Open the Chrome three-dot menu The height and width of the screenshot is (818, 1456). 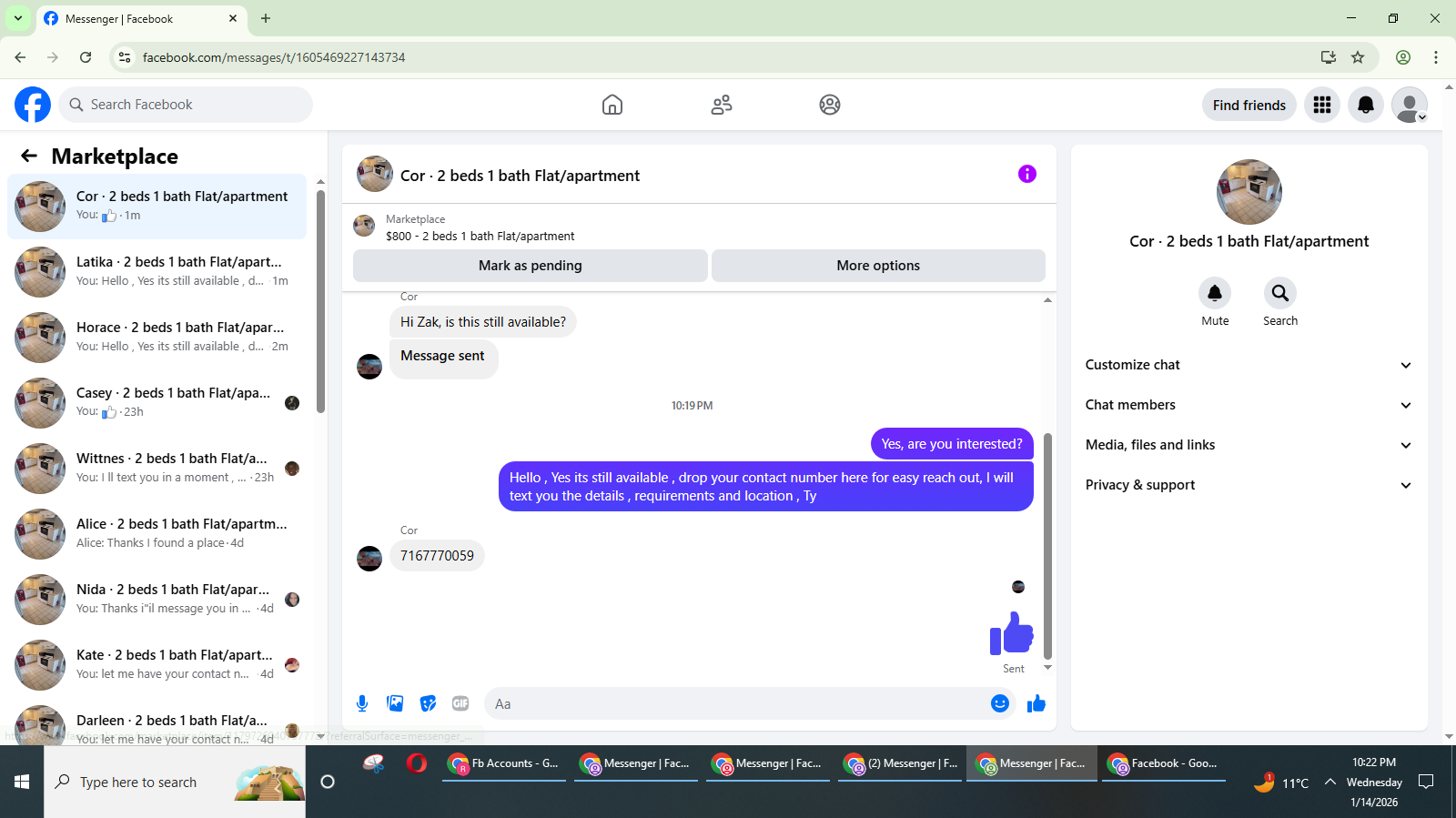1436,57
